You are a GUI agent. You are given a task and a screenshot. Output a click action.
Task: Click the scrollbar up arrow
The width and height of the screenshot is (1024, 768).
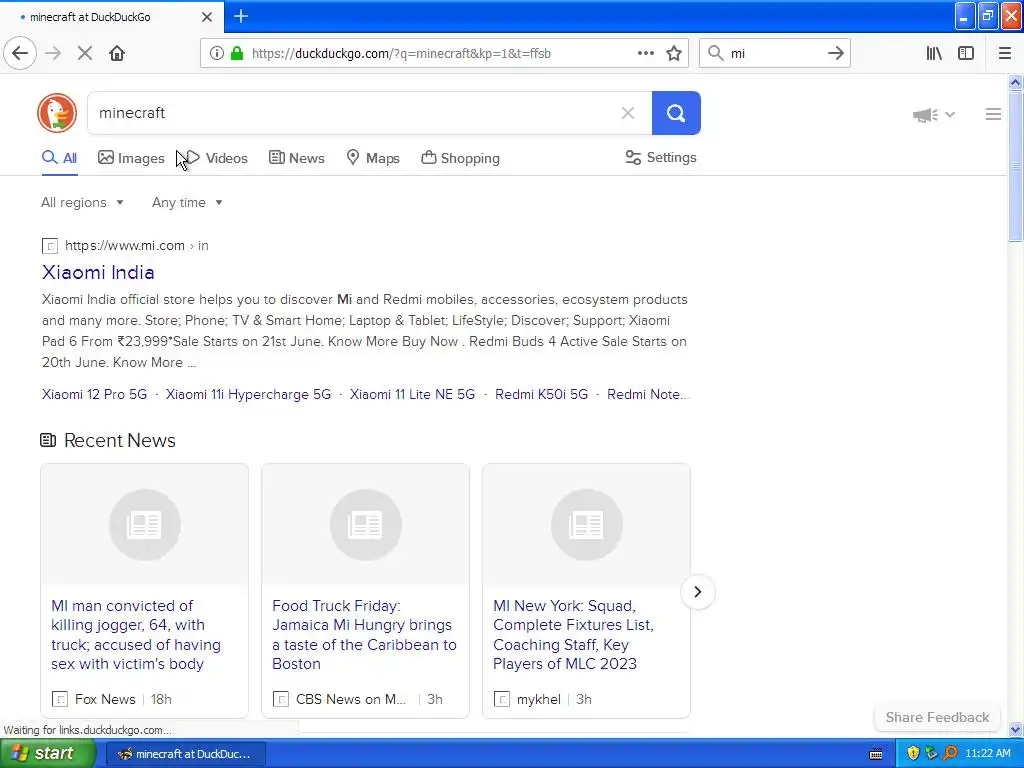coord(1015,82)
